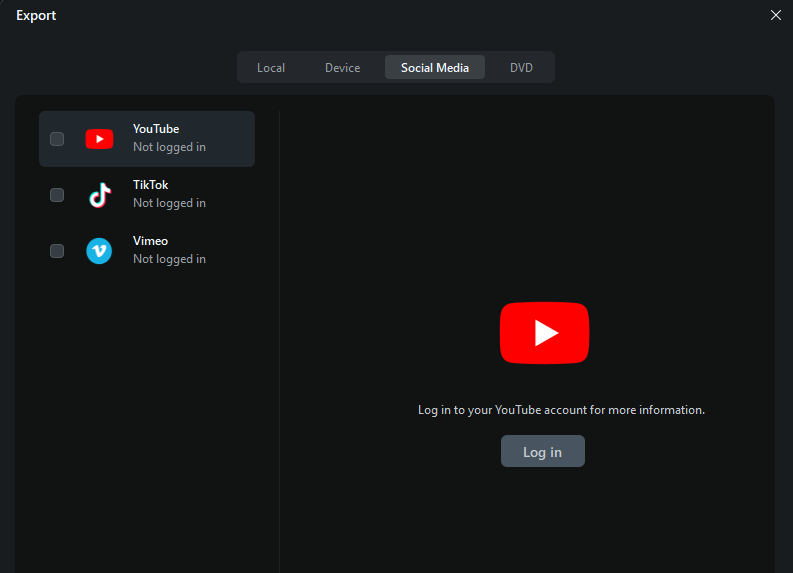Image resolution: width=793 pixels, height=573 pixels.
Task: Click the large YouTube logo above the login prompt
Action: click(x=544, y=333)
